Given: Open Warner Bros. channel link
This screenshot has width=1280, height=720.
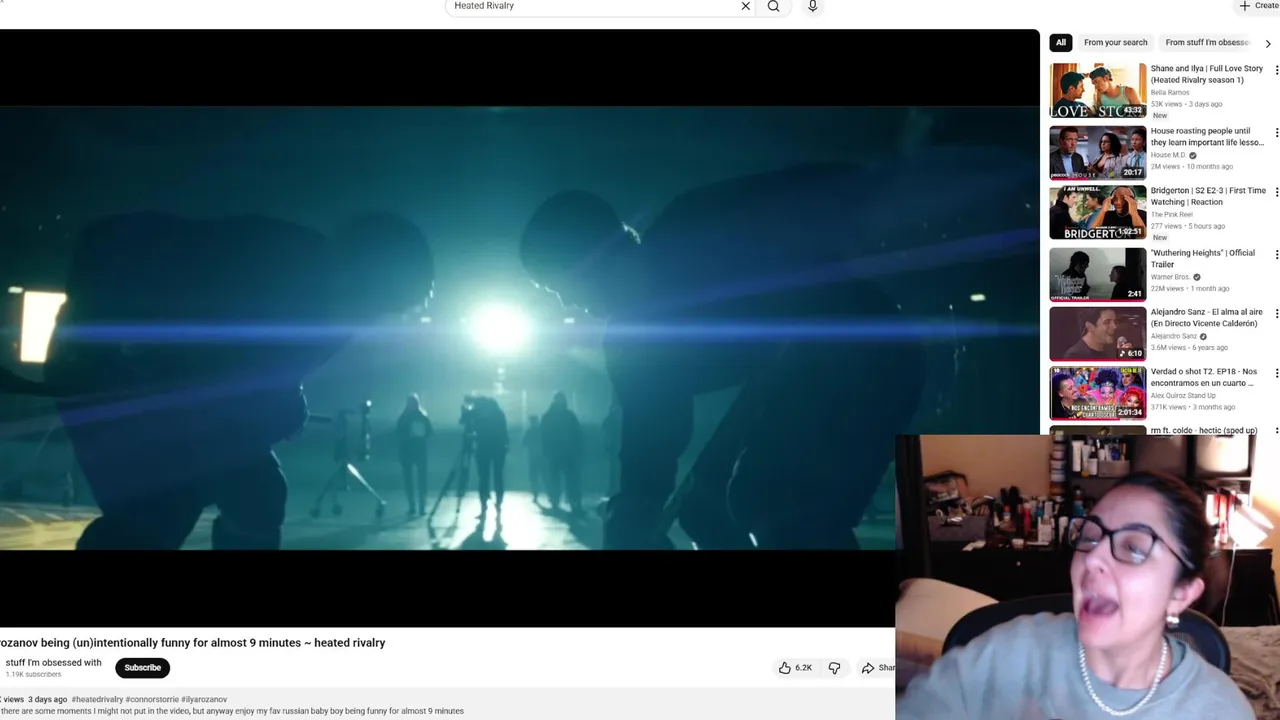Looking at the screenshot, I should tap(1170, 277).
